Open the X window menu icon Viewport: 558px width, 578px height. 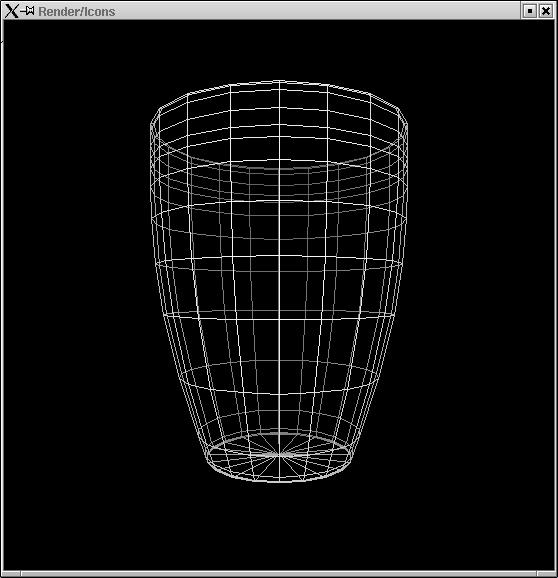click(12, 11)
